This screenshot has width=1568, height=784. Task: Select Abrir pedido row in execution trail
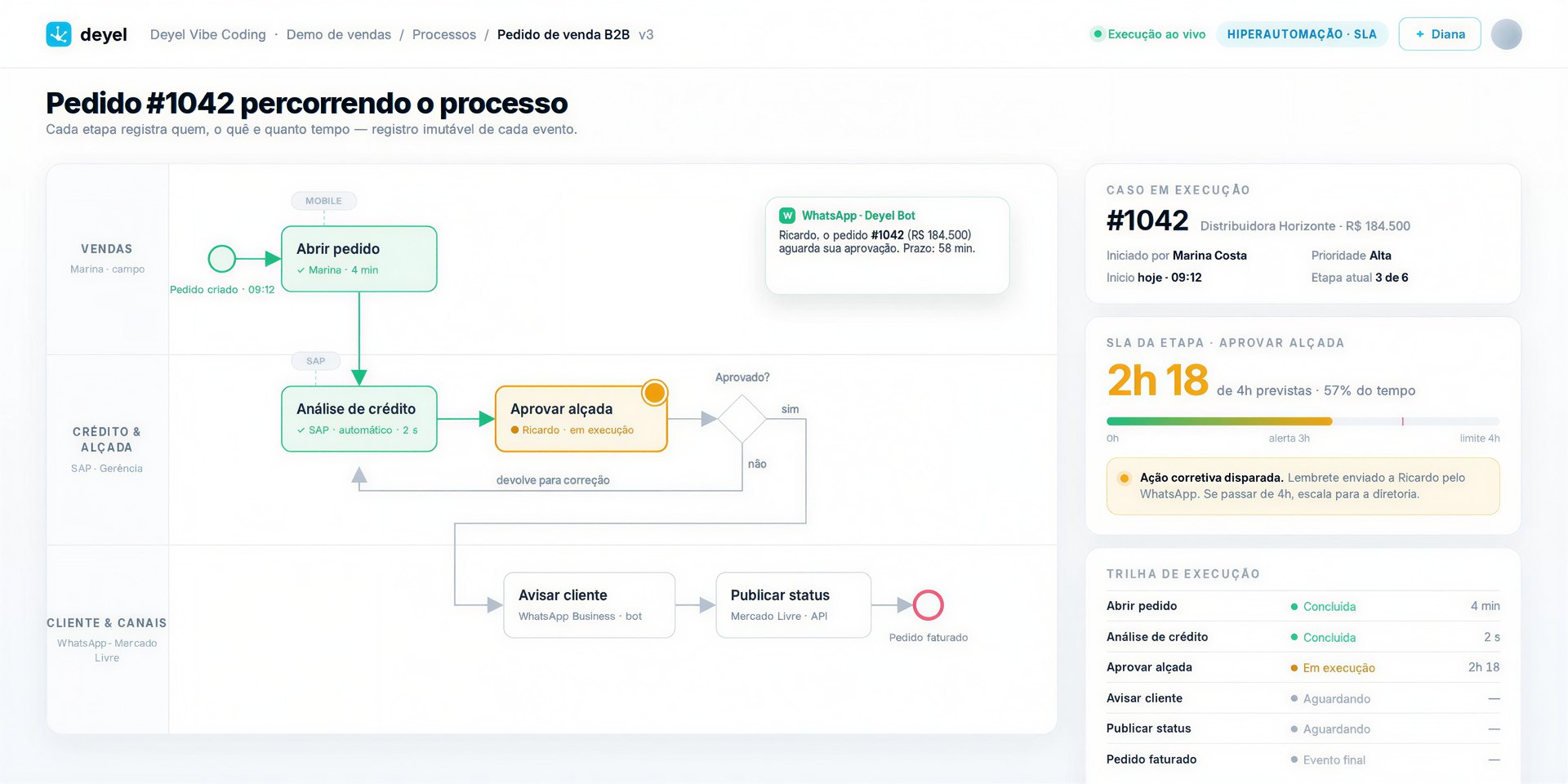[x=1303, y=606]
